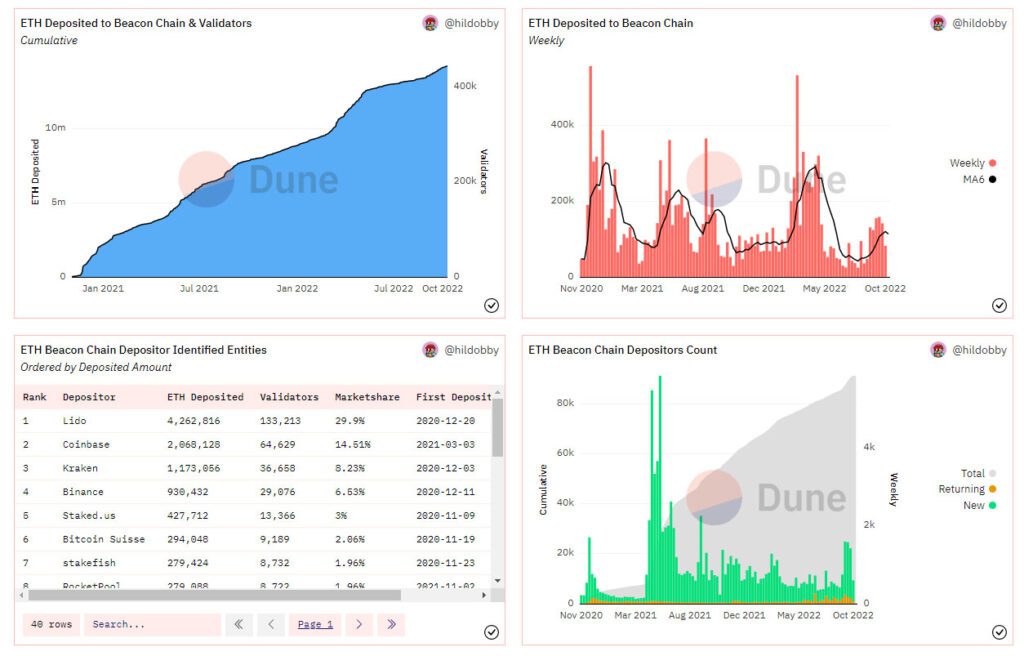The width and height of the screenshot is (1024, 656).
Task: Click 2,068,128 ETH deposited value
Action: [x=193, y=444]
